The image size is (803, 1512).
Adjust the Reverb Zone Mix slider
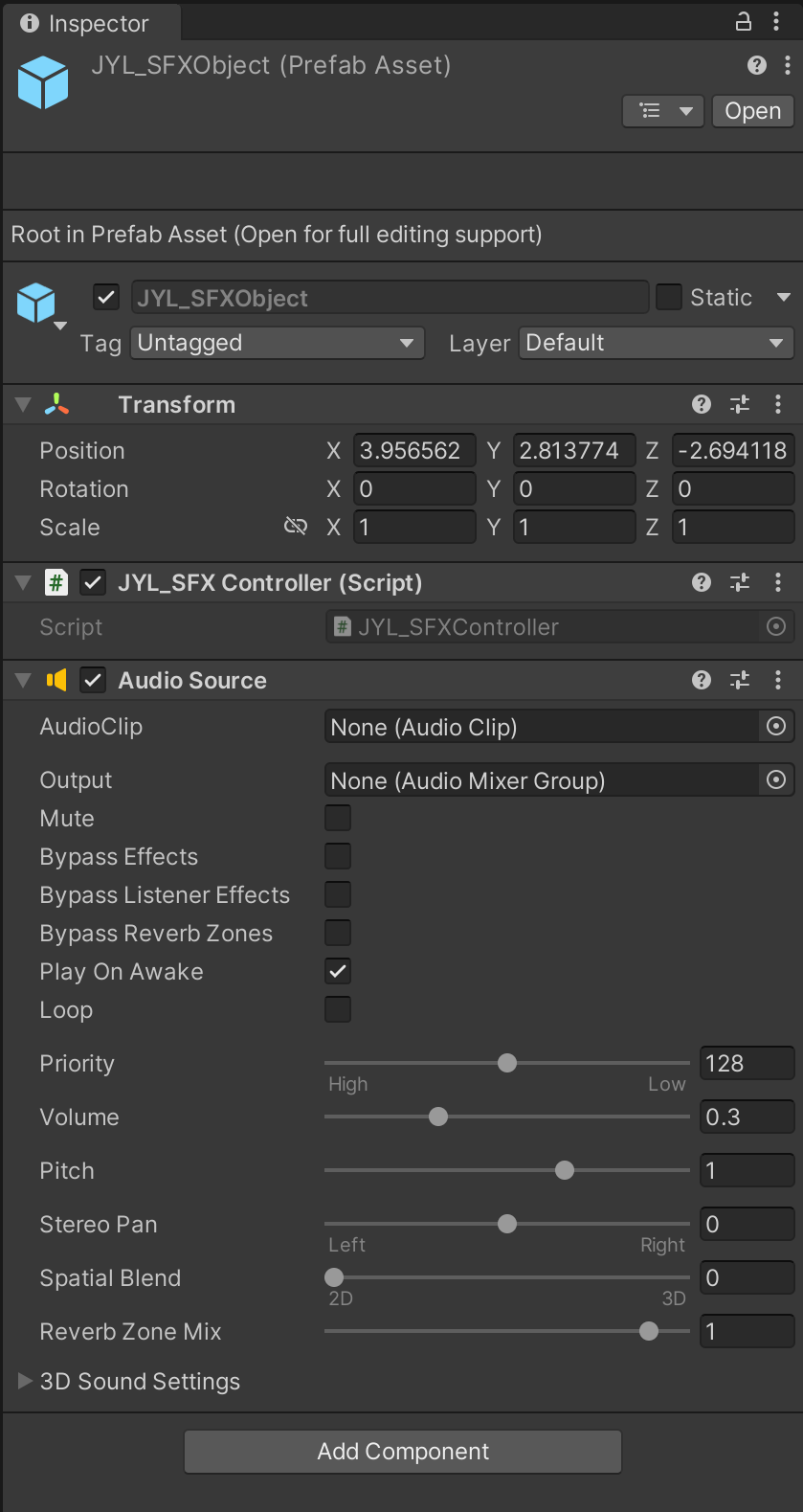pos(507,1331)
